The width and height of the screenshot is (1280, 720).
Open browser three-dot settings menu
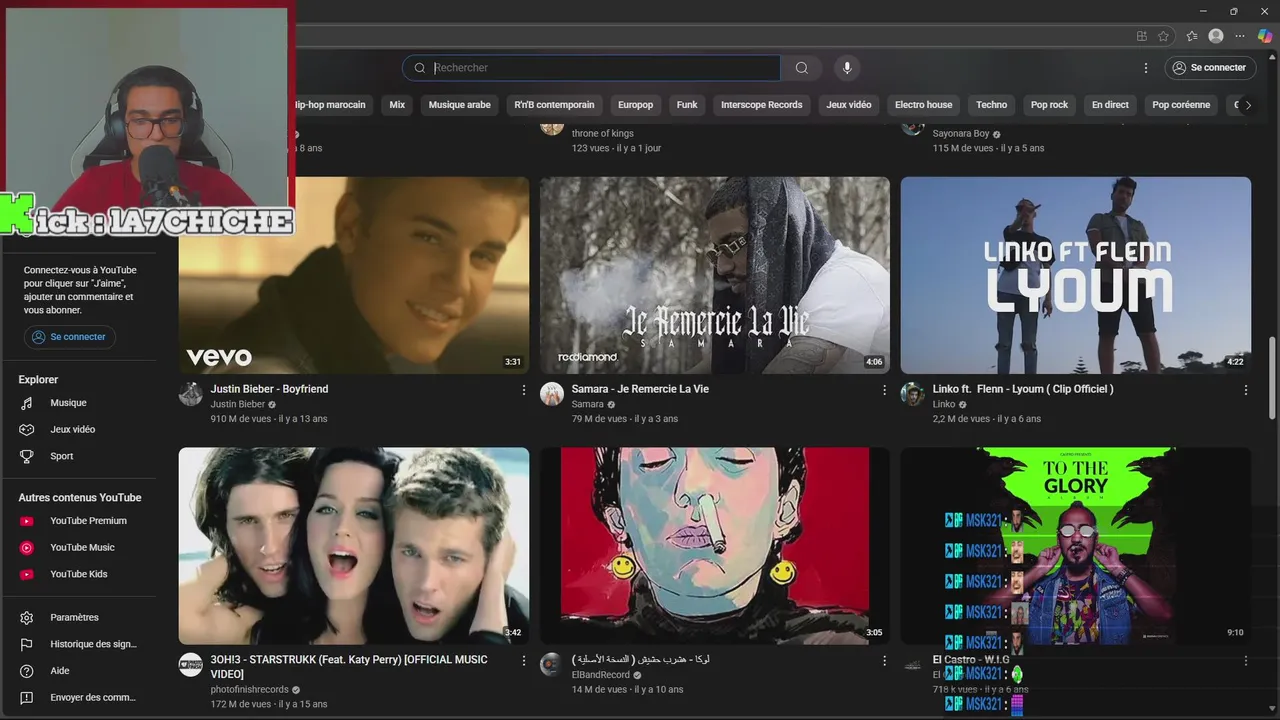click(1240, 36)
